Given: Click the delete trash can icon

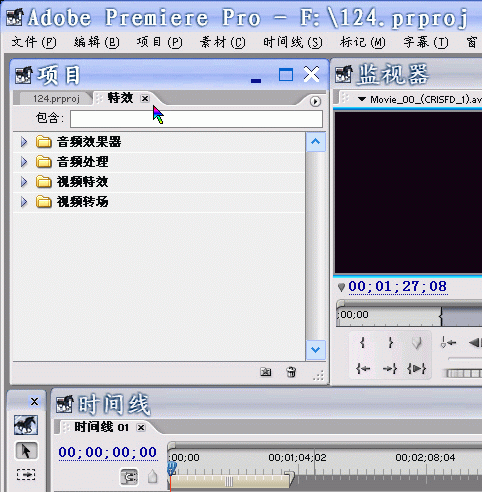Looking at the screenshot, I should (291, 372).
